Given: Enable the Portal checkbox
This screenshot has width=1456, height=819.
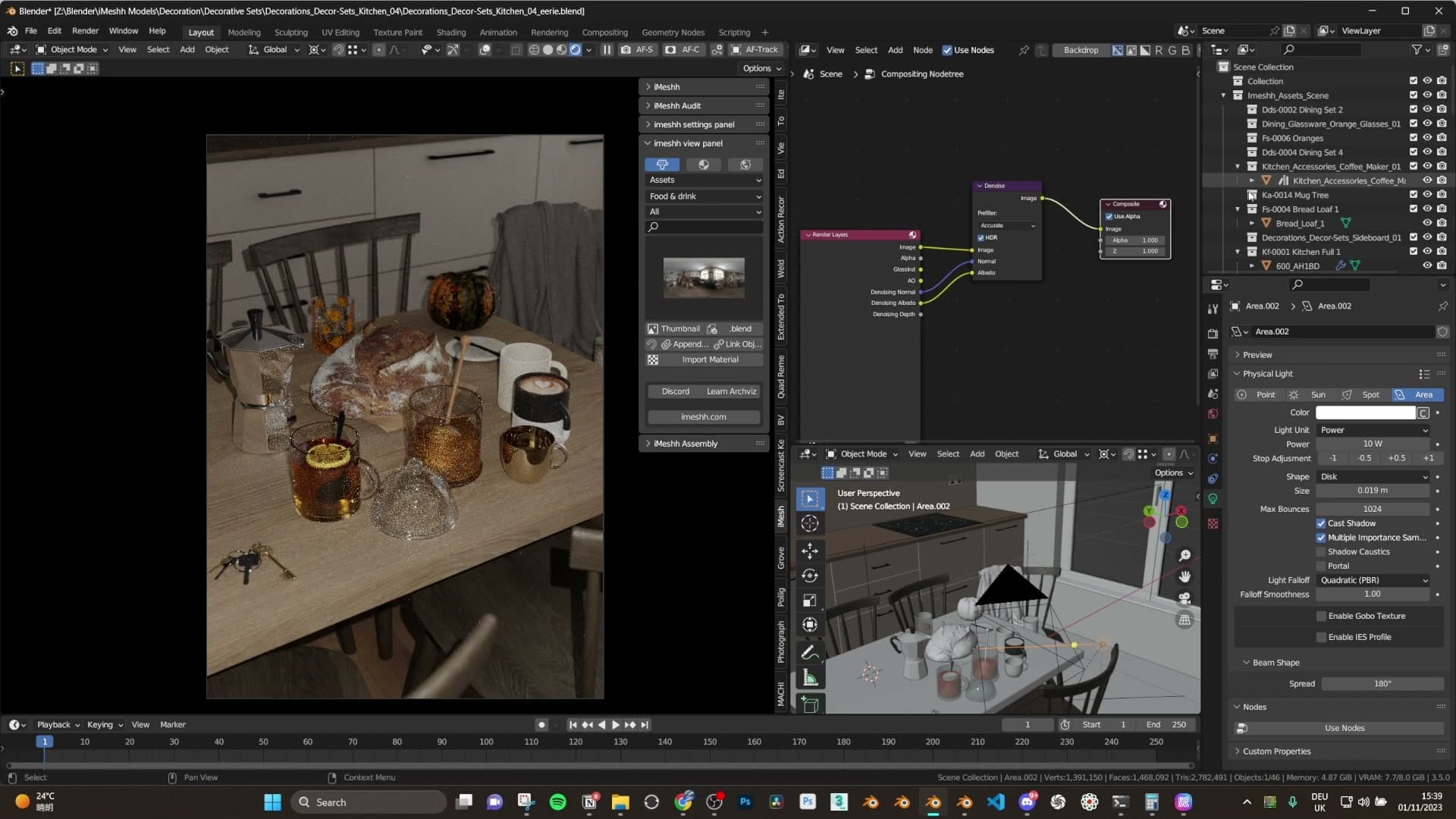Looking at the screenshot, I should (x=1321, y=566).
